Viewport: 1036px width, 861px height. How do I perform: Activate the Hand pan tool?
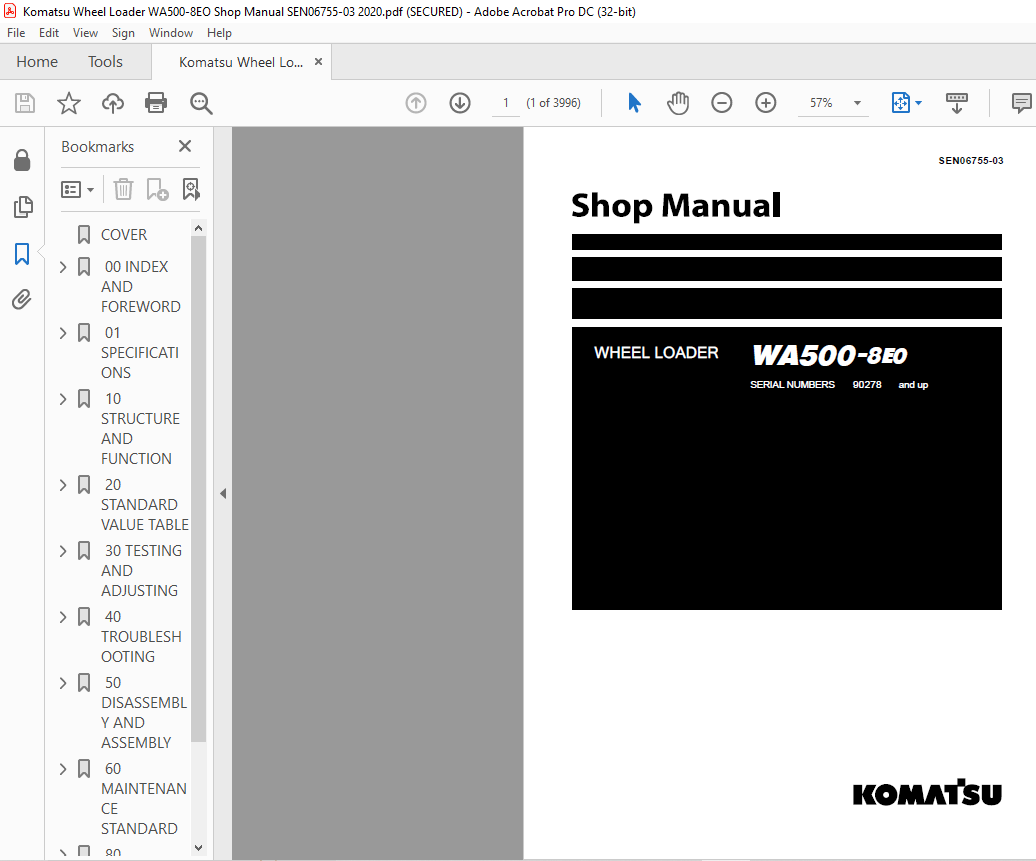678,103
